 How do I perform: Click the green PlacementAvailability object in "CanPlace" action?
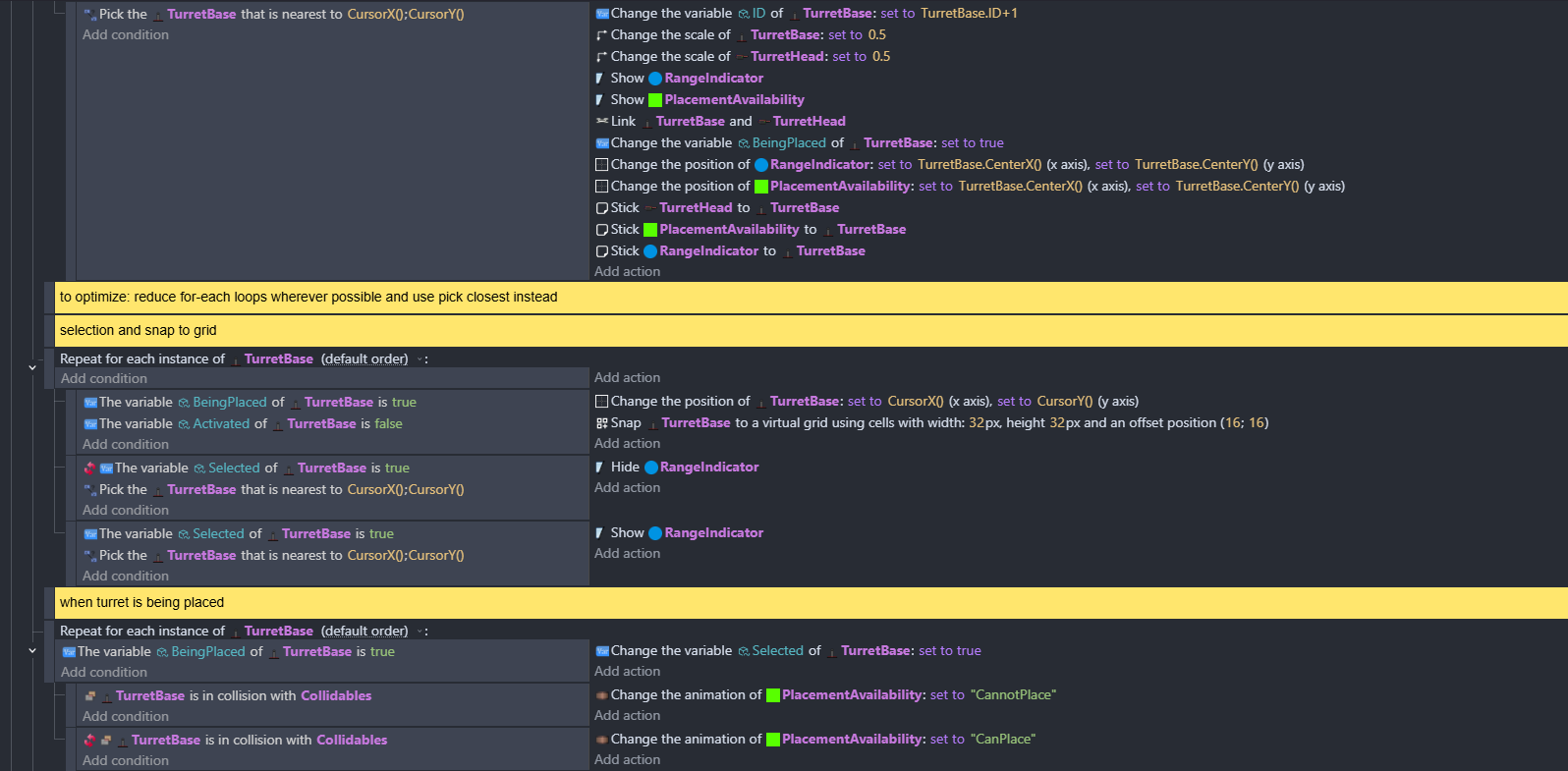tap(773, 740)
